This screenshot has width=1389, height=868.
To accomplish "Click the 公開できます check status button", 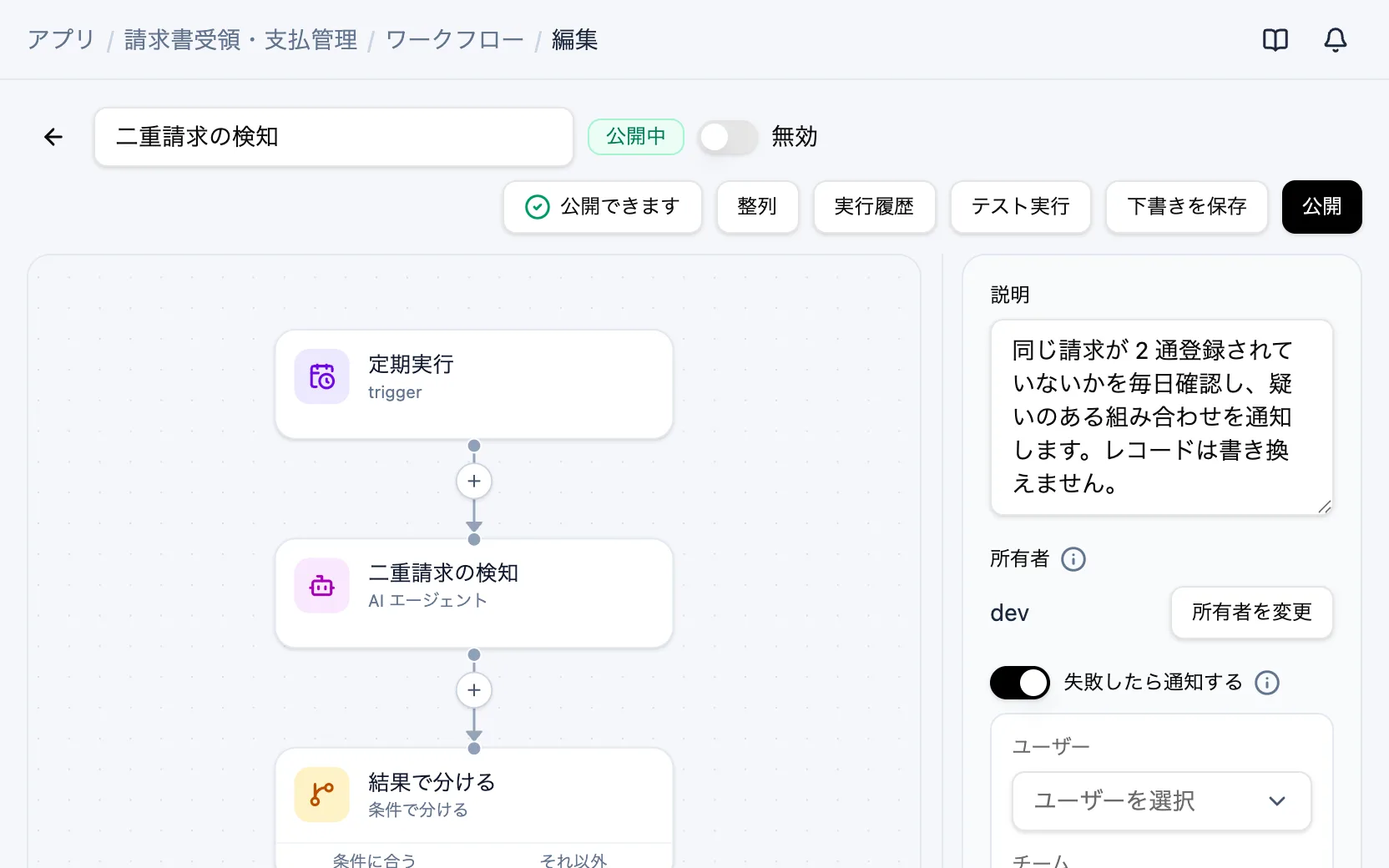I will 603,207.
